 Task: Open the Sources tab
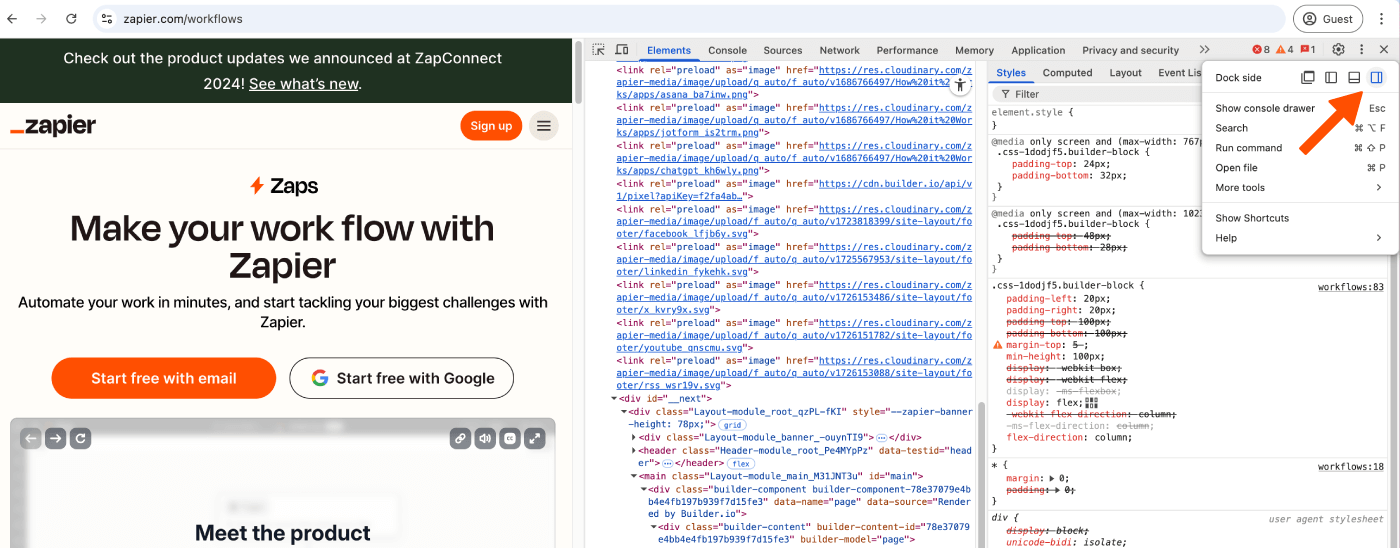tap(783, 50)
